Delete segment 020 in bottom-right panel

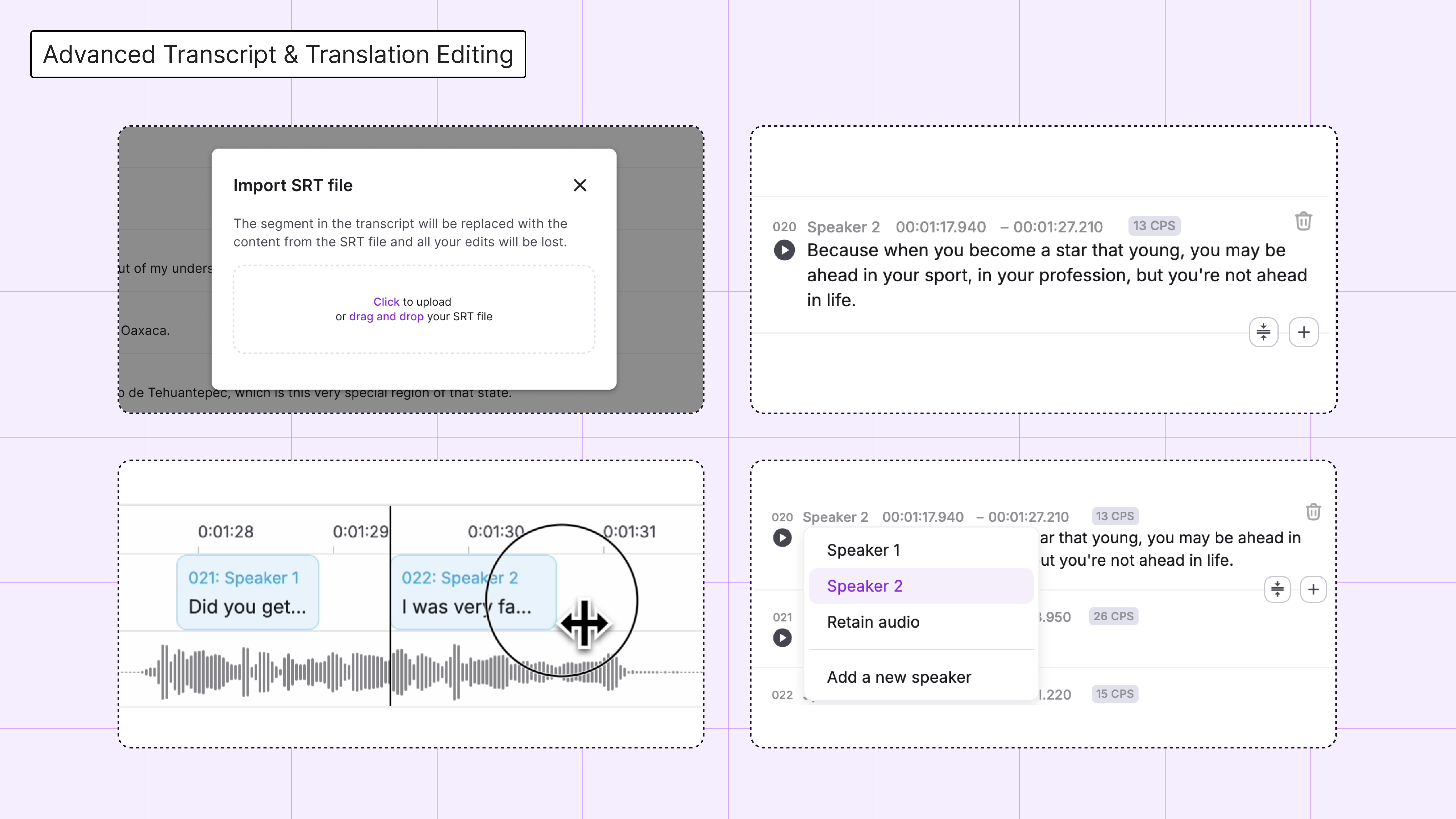click(1313, 512)
